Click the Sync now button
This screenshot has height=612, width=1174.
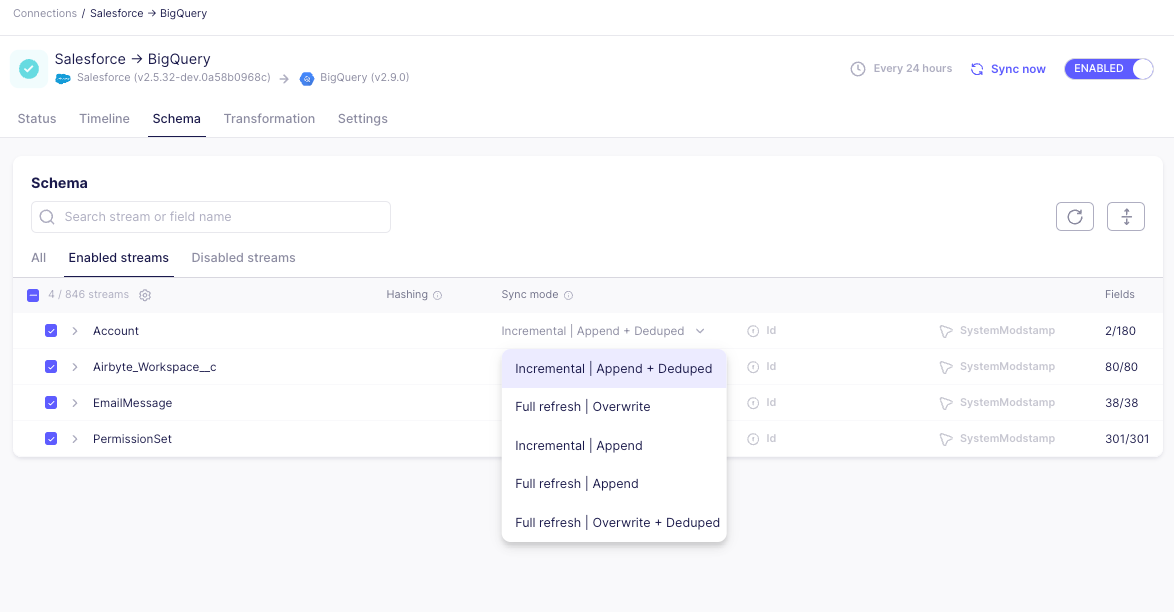[x=1016, y=68]
